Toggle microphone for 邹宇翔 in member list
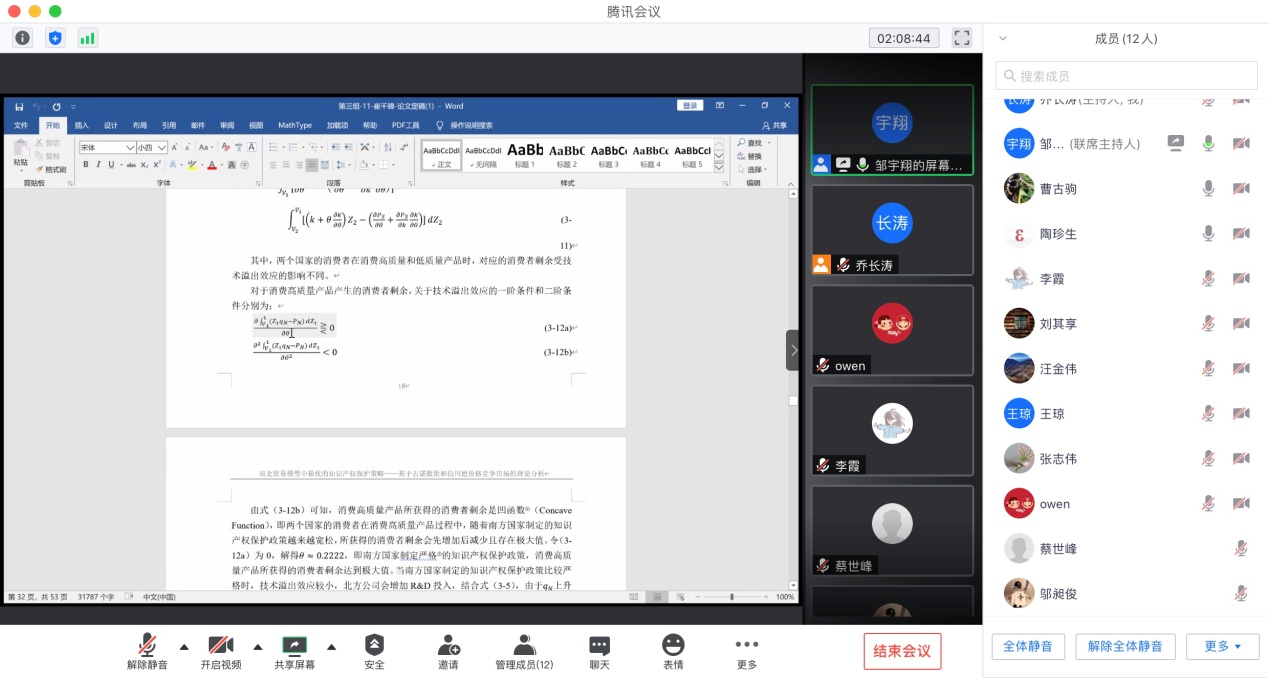The width and height of the screenshot is (1269, 678). tap(1208, 143)
